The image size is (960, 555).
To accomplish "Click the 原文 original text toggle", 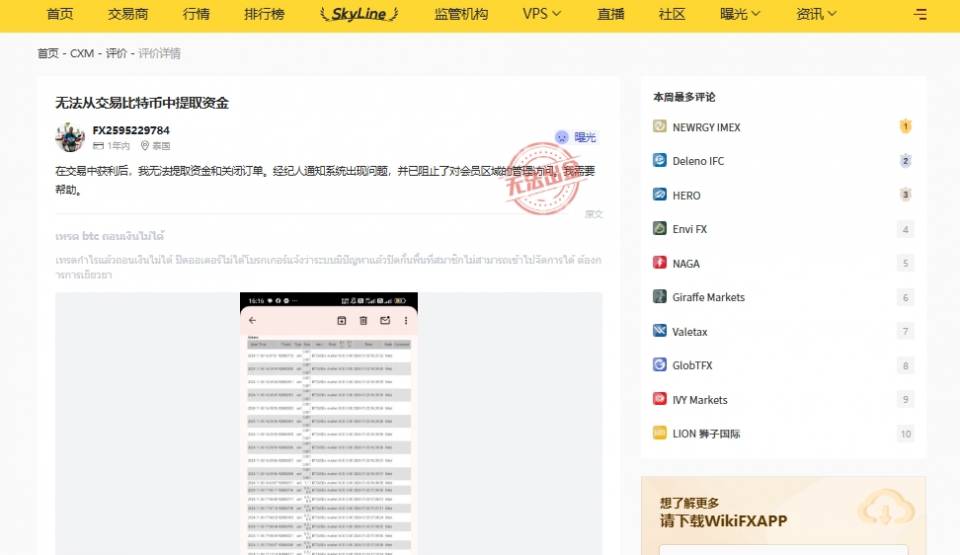I will (x=594, y=214).
